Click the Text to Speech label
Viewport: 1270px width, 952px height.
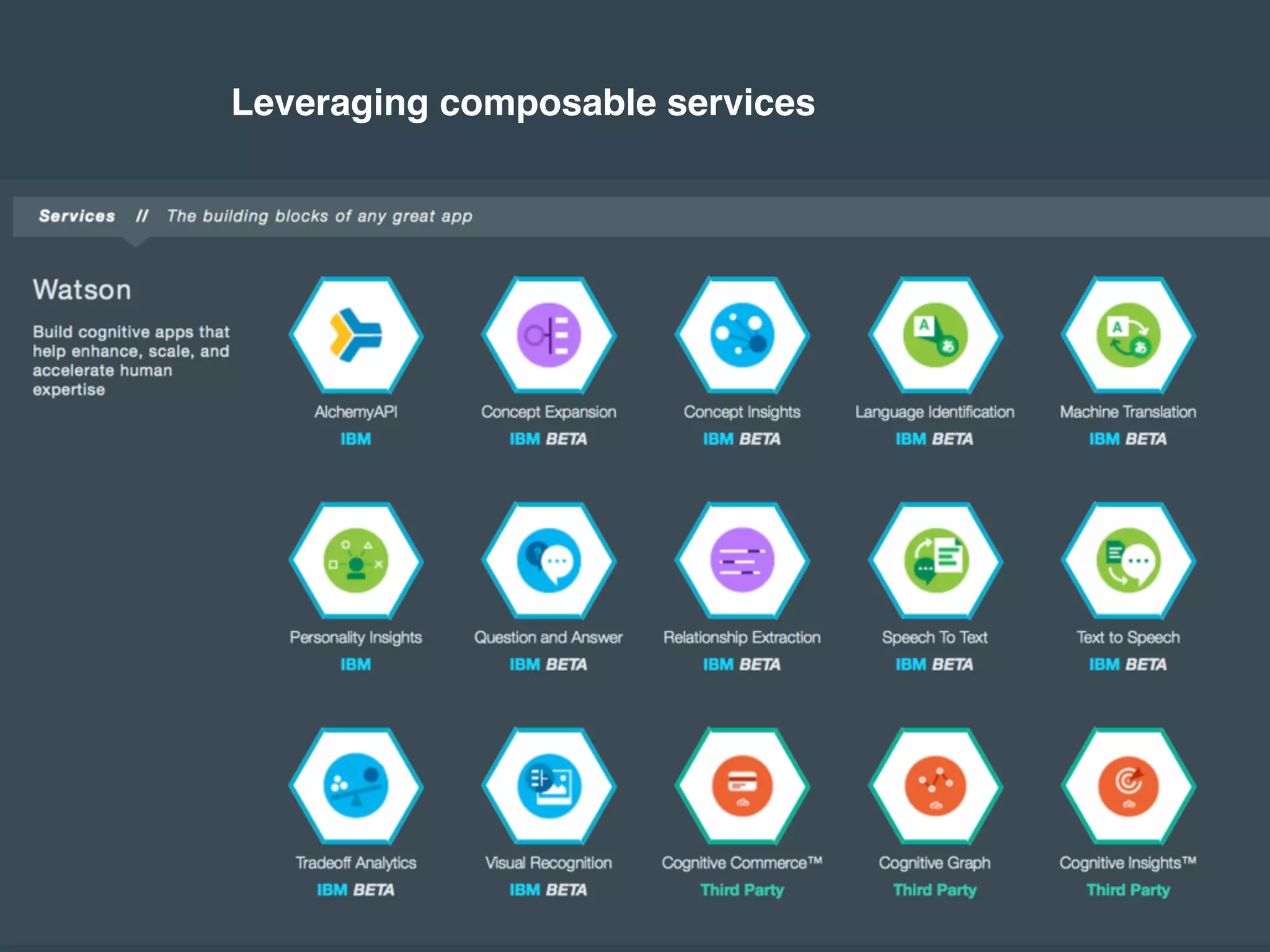coord(1129,638)
